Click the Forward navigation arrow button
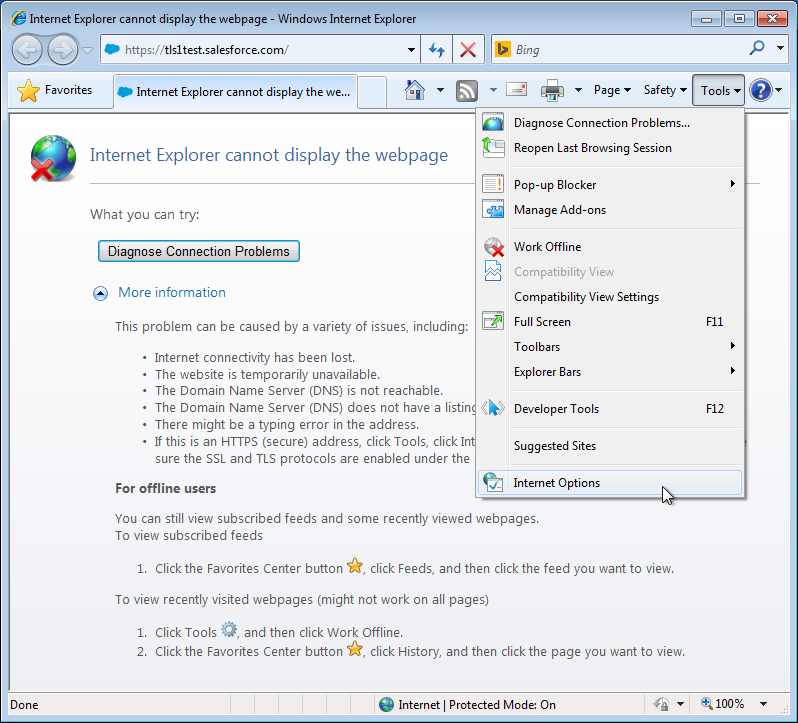The width and height of the screenshot is (798, 723). tap(63, 50)
